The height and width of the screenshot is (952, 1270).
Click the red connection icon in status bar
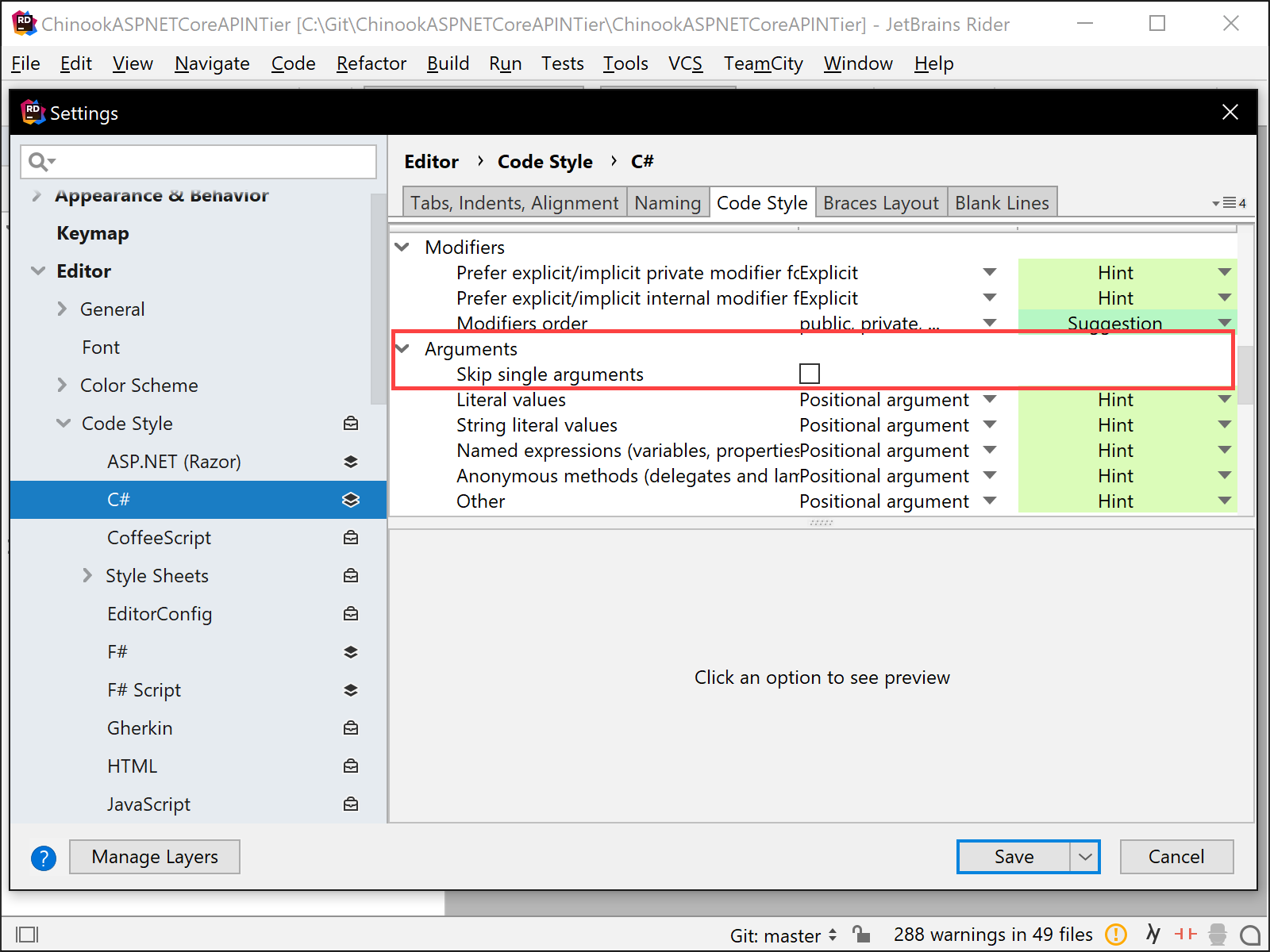1186,935
